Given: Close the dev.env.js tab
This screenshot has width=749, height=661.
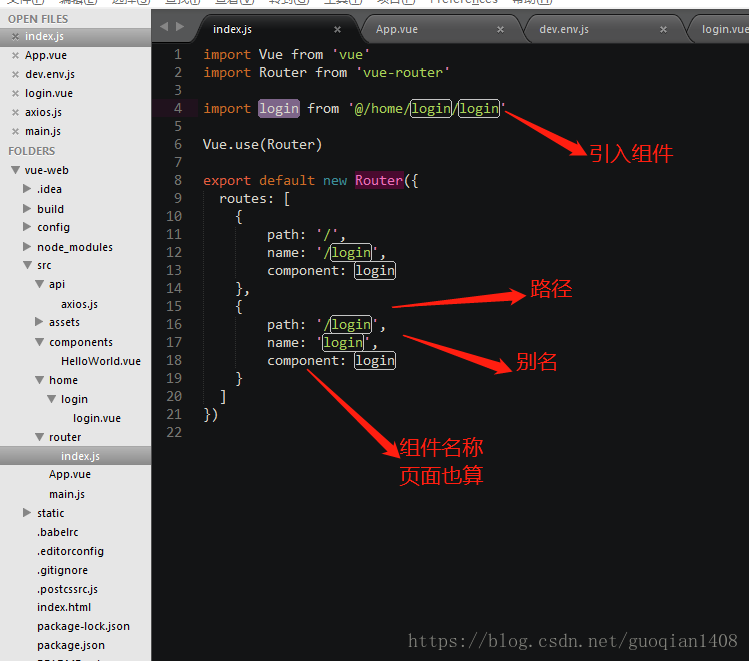Looking at the screenshot, I should [x=663, y=30].
